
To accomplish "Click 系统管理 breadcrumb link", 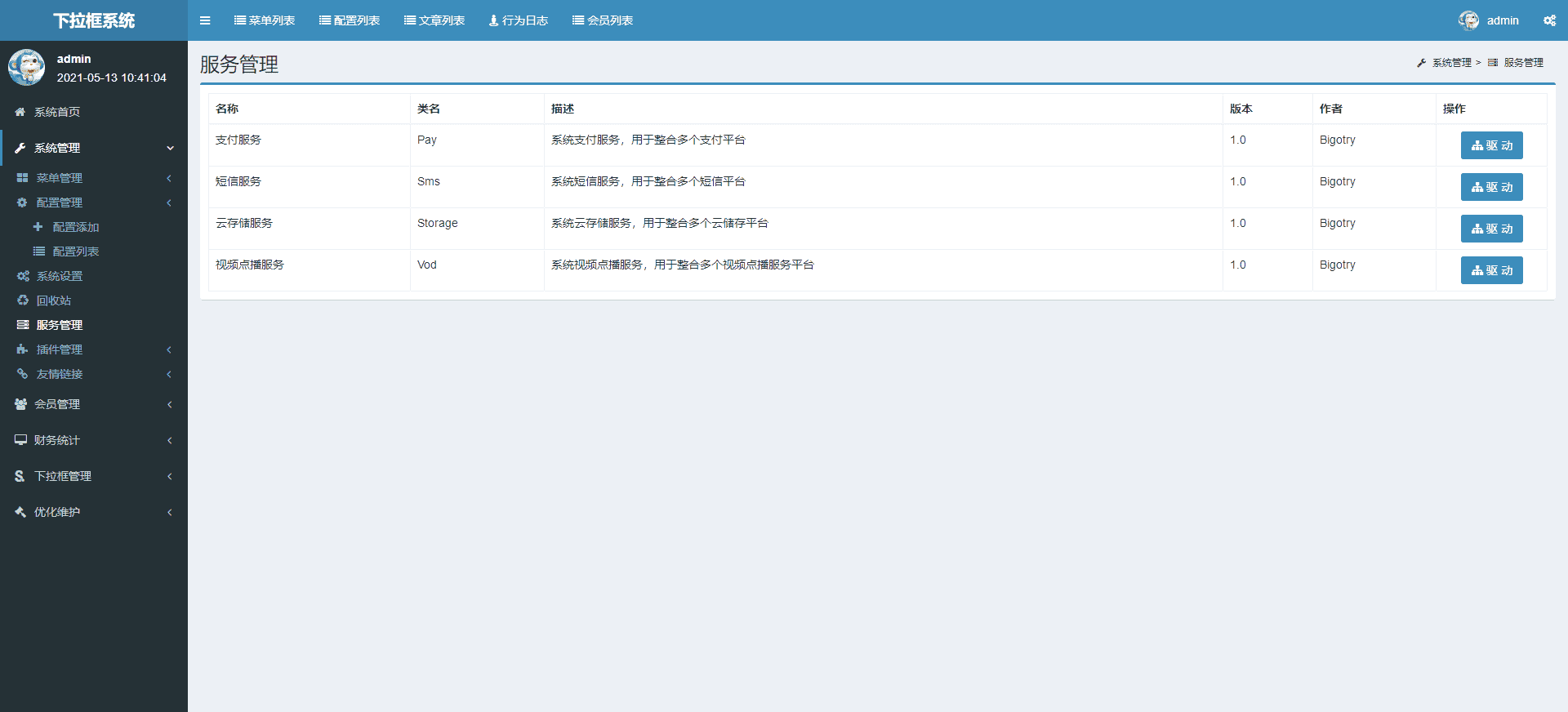I will point(1451,63).
